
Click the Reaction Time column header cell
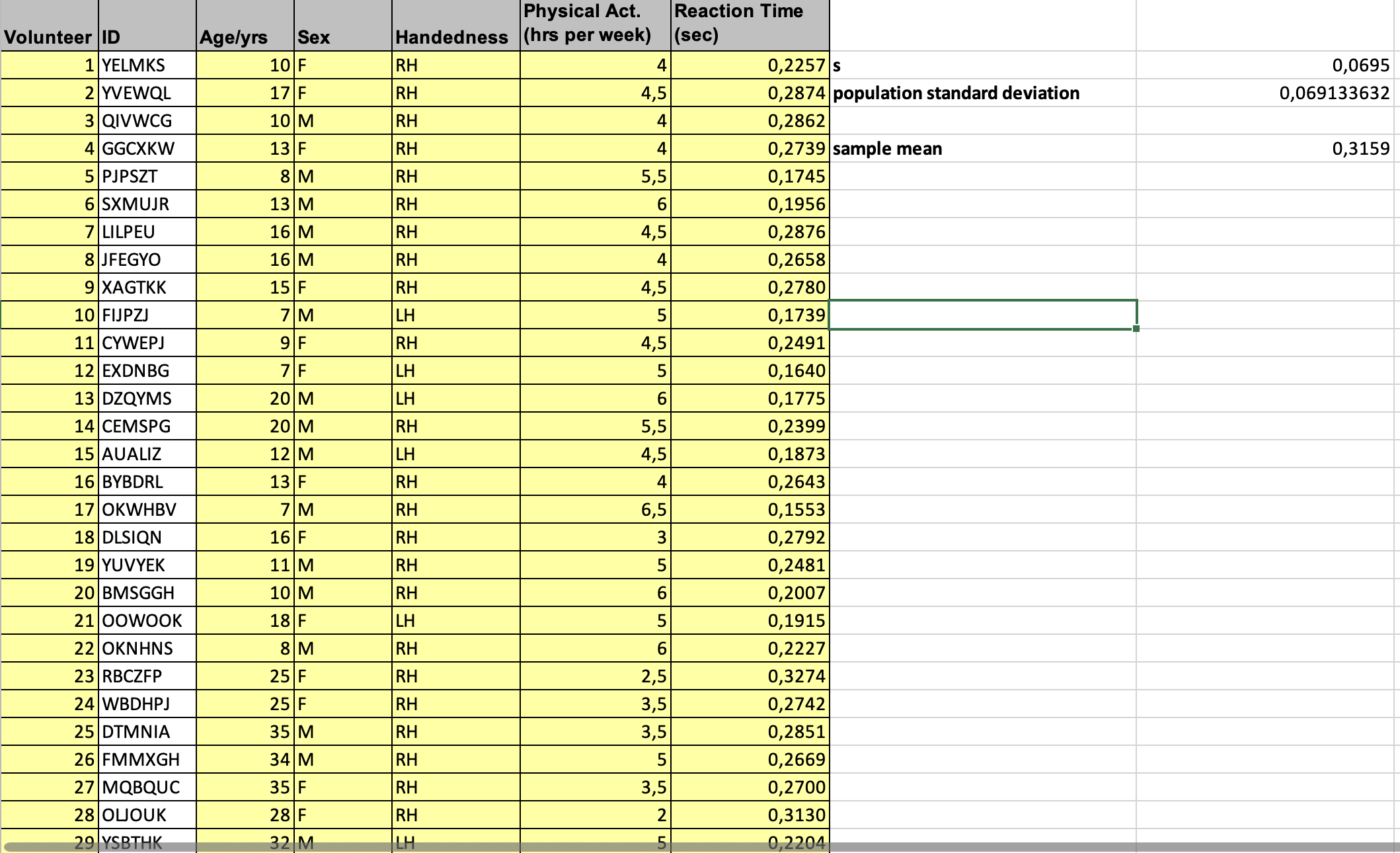pyautogui.click(x=750, y=25)
